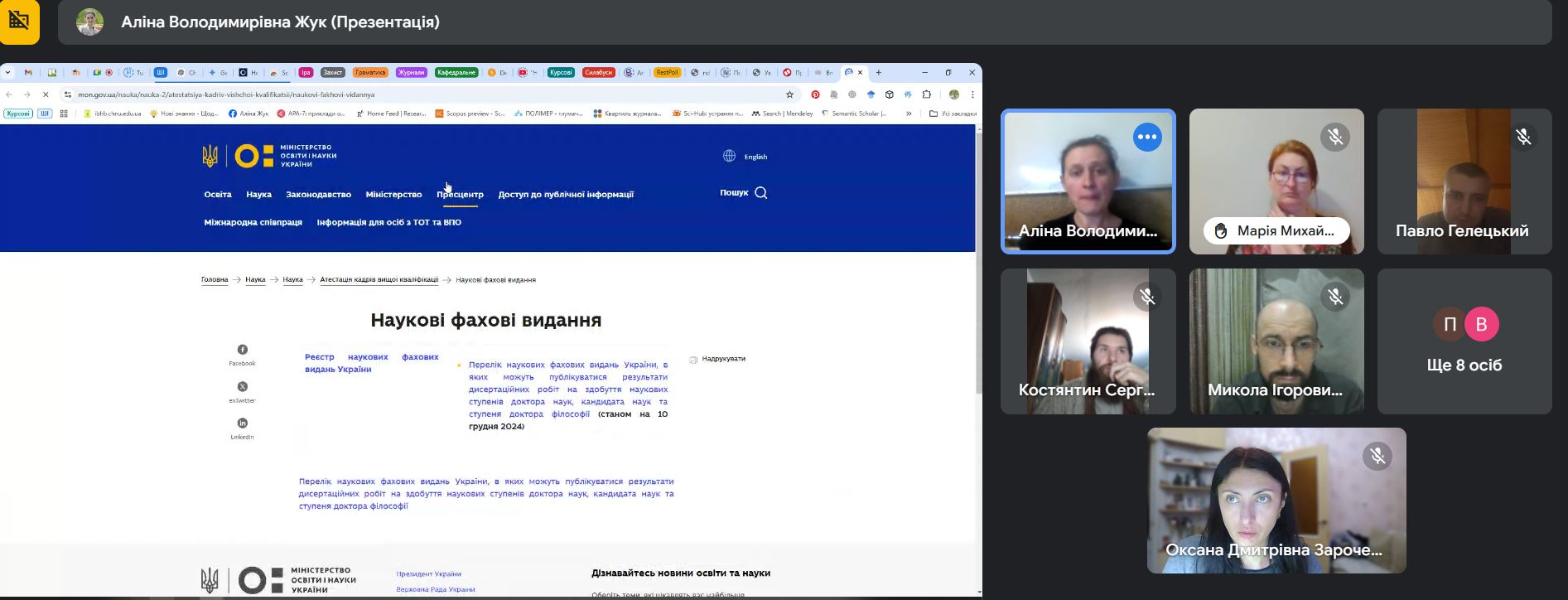Click muted microphone icon on Оксана Дмитрівна's tile
Image resolution: width=1568 pixels, height=600 pixels.
pos(1377,456)
